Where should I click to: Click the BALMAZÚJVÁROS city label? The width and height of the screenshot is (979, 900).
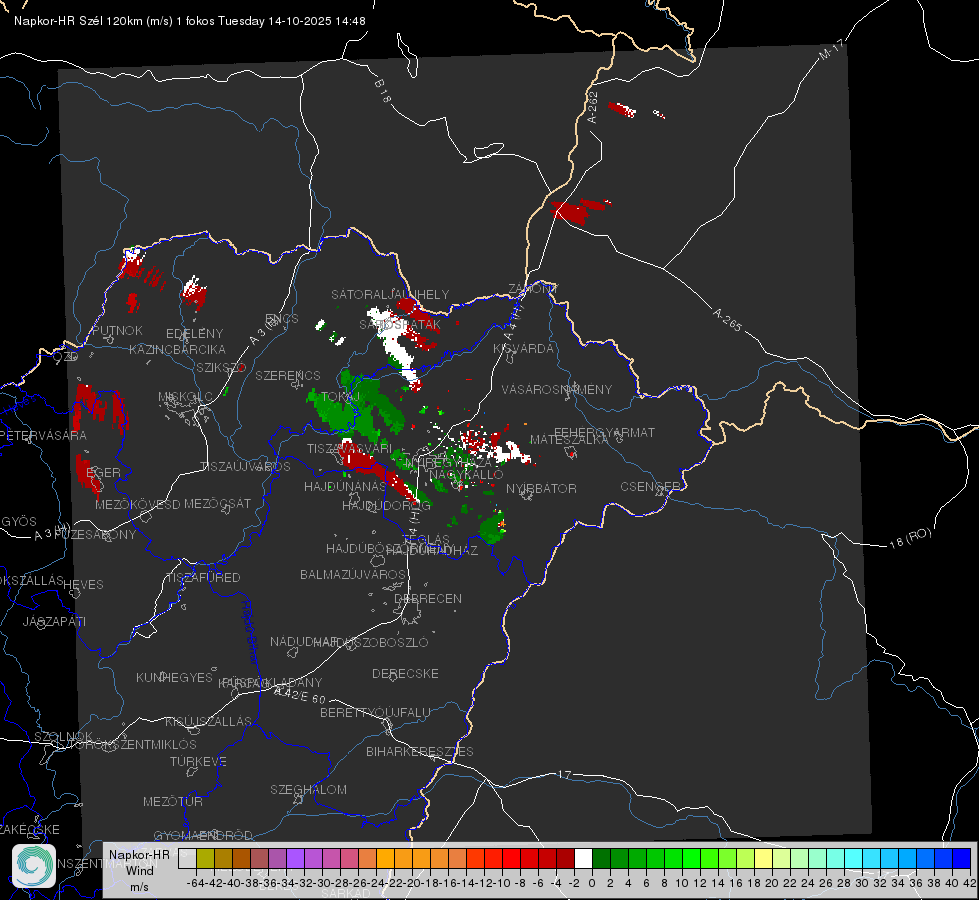(x=353, y=574)
